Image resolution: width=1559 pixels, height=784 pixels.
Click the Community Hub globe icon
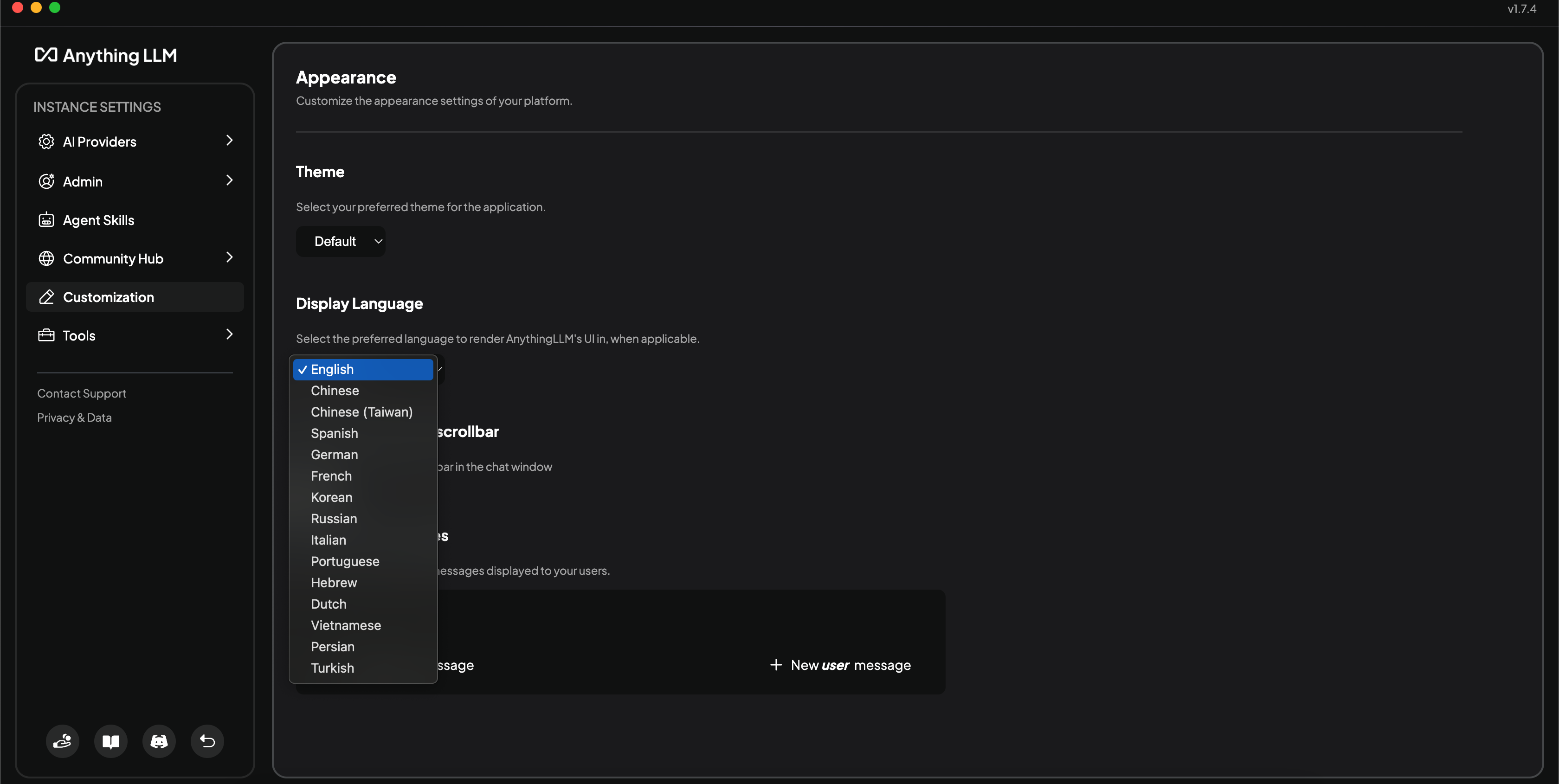pos(46,259)
